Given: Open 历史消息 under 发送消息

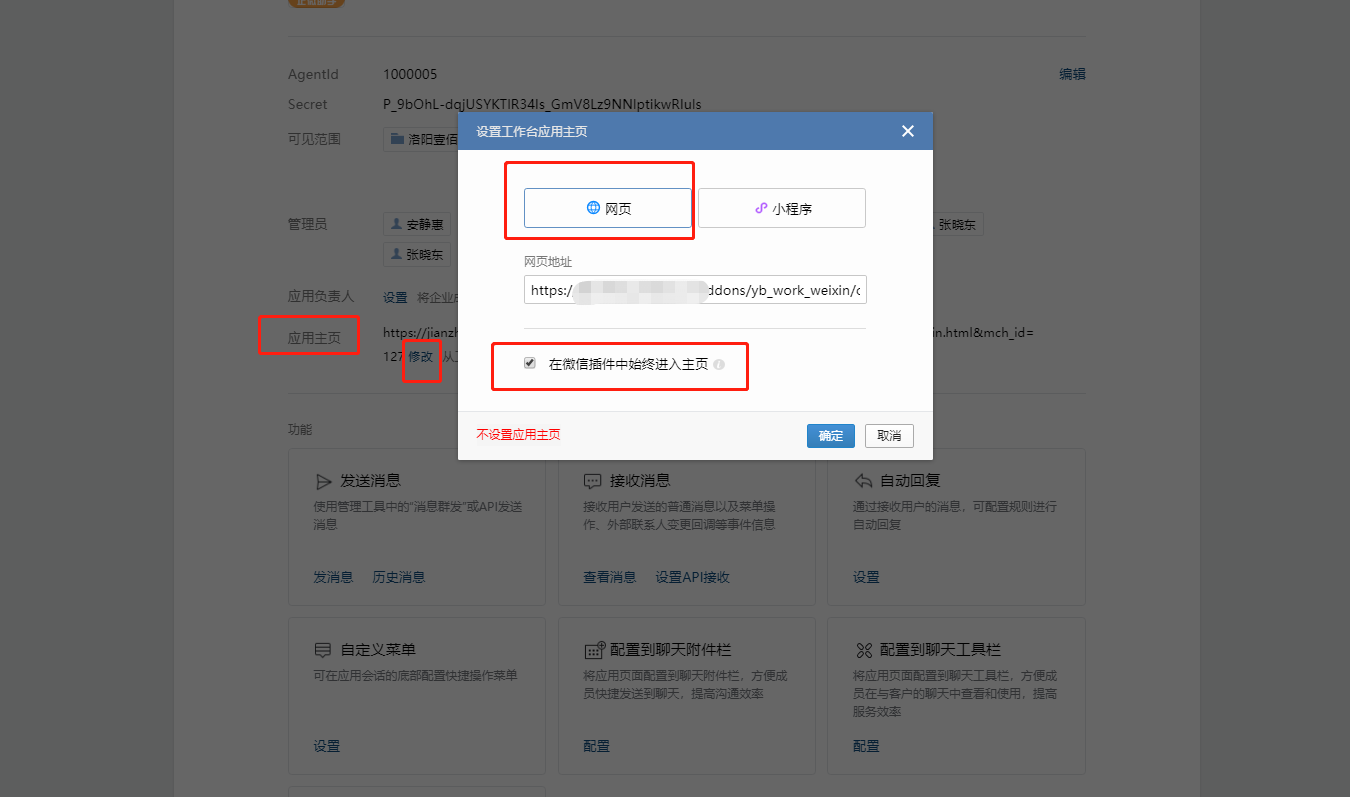Looking at the screenshot, I should pyautogui.click(x=399, y=577).
